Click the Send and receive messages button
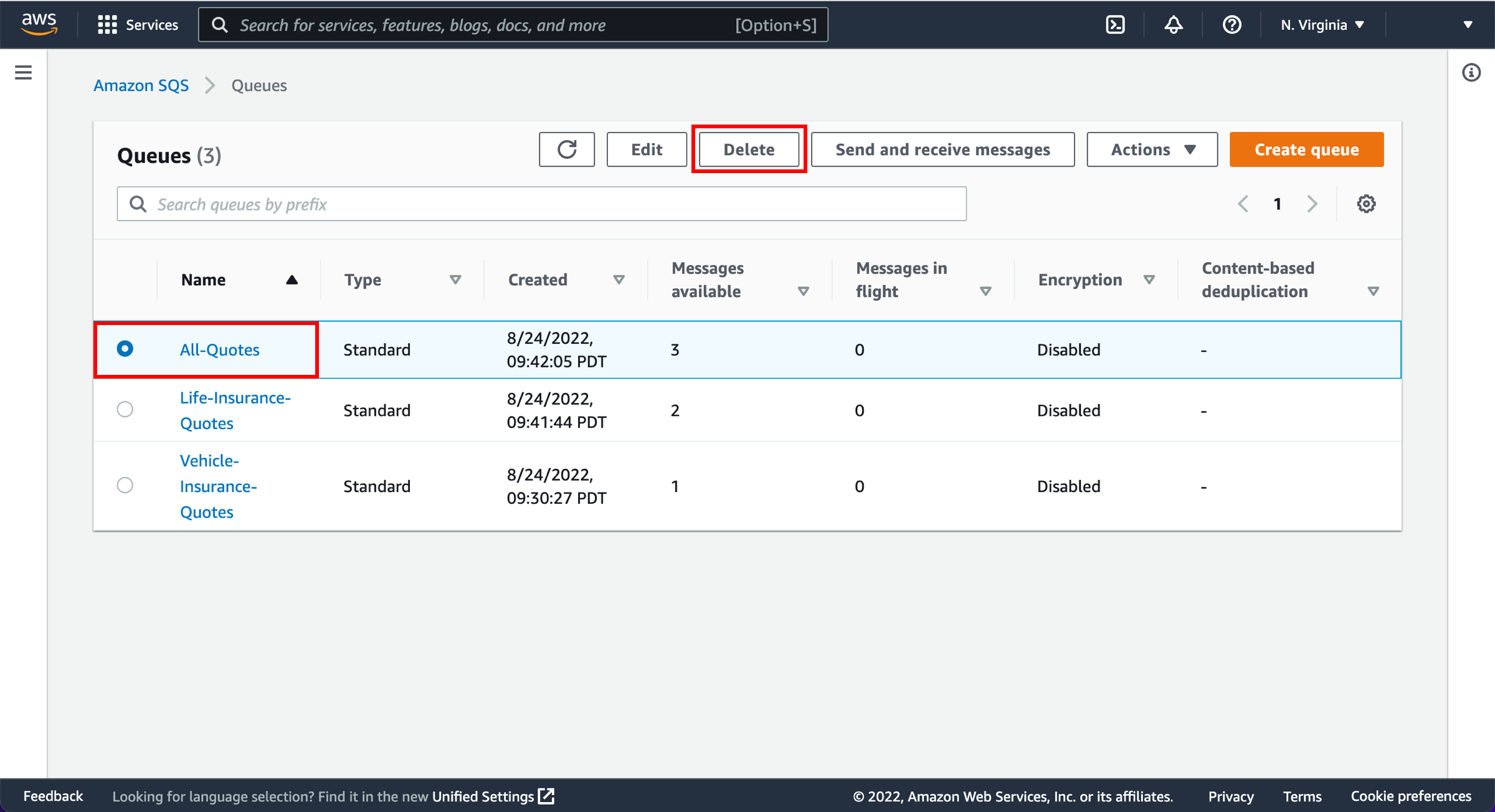Screen dimensions: 1495x812 (943, 149)
